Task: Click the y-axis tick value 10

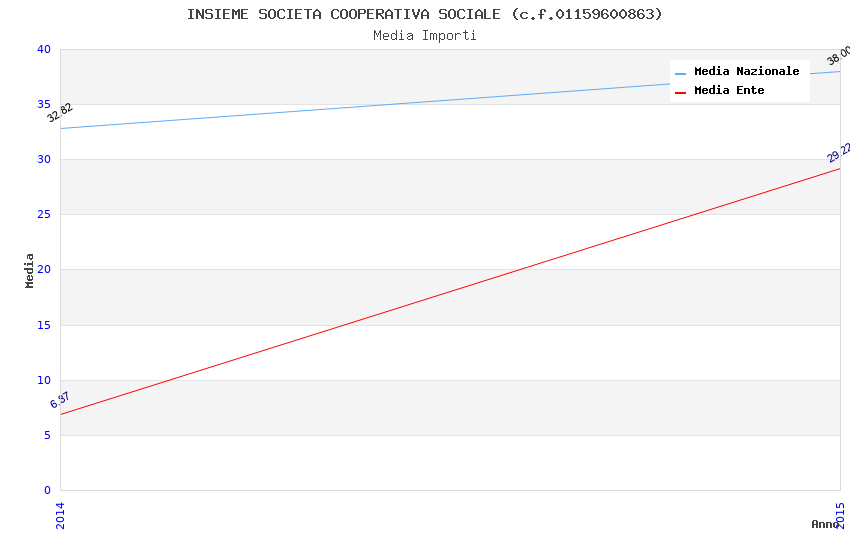Action: pyautogui.click(x=44, y=380)
